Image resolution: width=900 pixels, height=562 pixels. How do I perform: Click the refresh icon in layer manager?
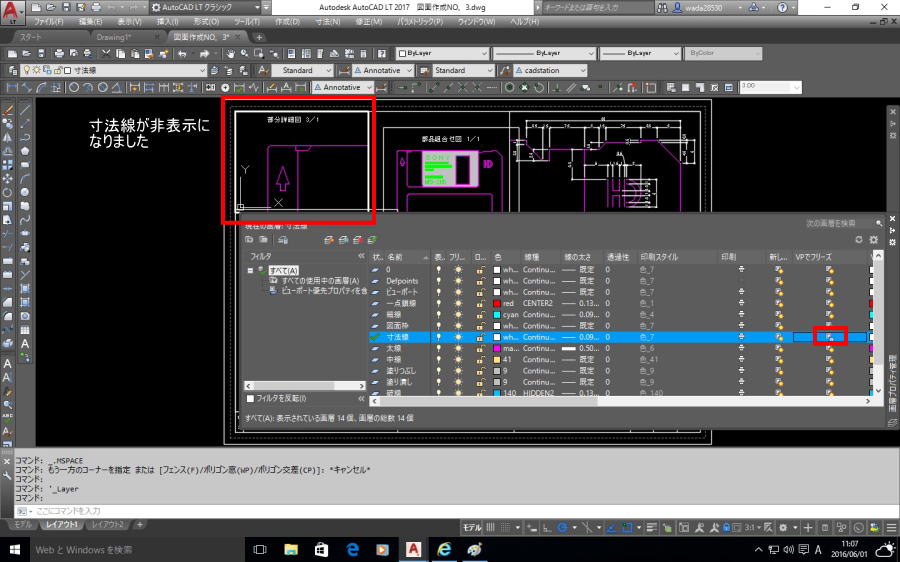[859, 239]
